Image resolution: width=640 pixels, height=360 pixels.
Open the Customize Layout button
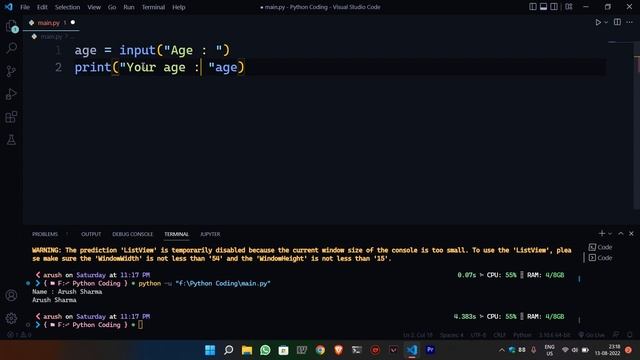[569, 7]
